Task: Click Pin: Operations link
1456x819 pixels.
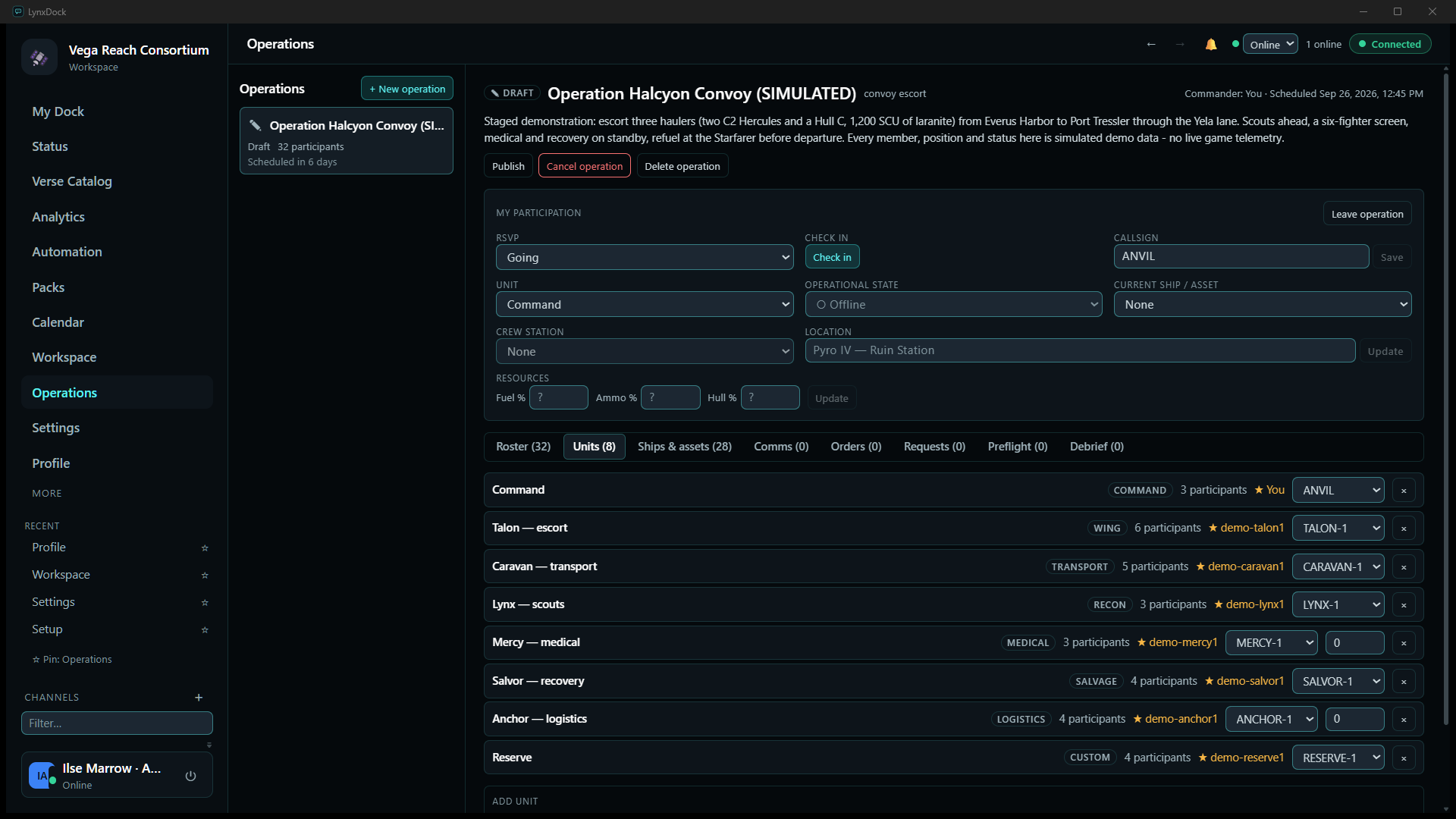Action: click(x=72, y=660)
